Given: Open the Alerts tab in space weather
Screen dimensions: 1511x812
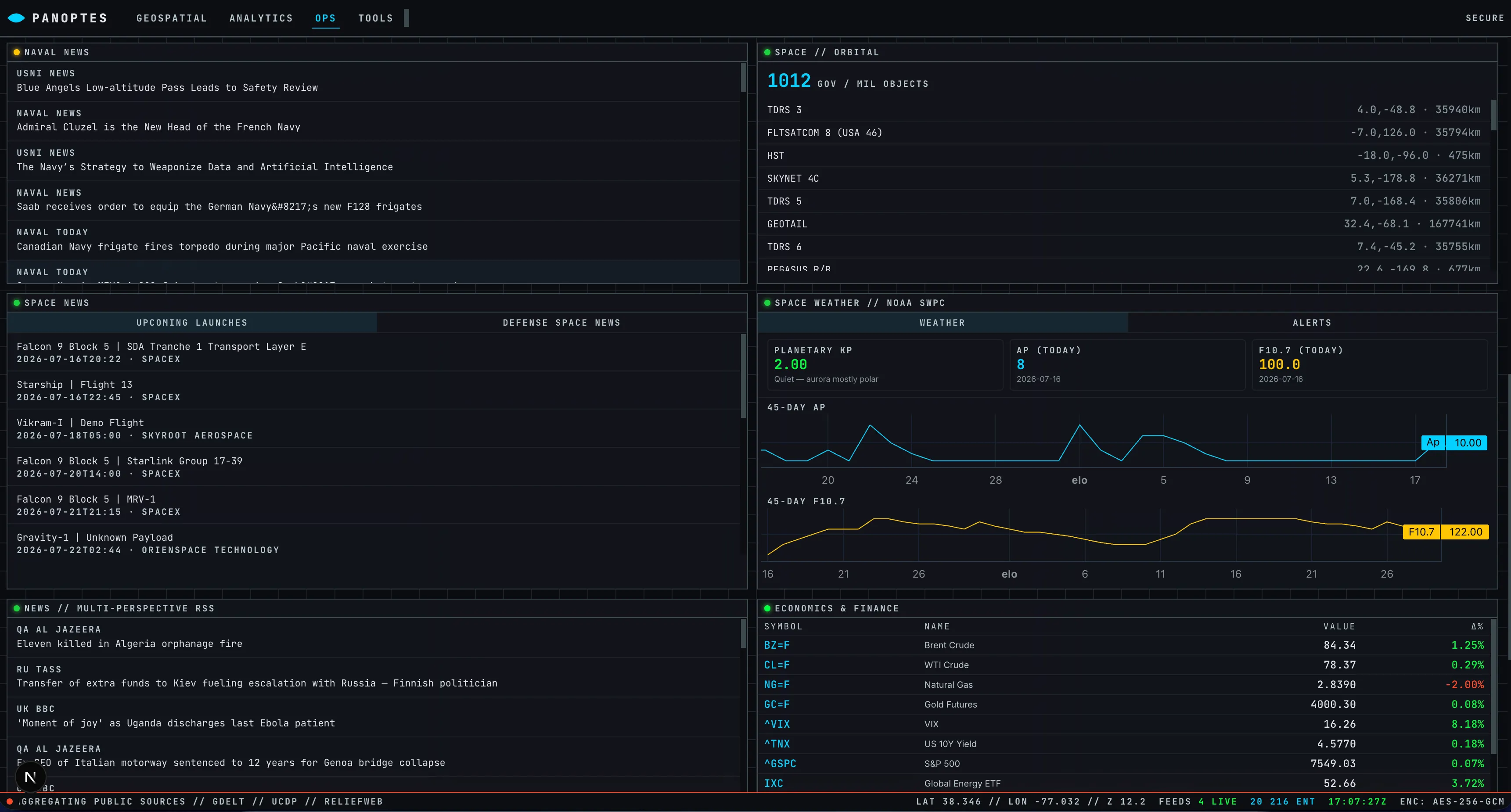Looking at the screenshot, I should 1312,323.
